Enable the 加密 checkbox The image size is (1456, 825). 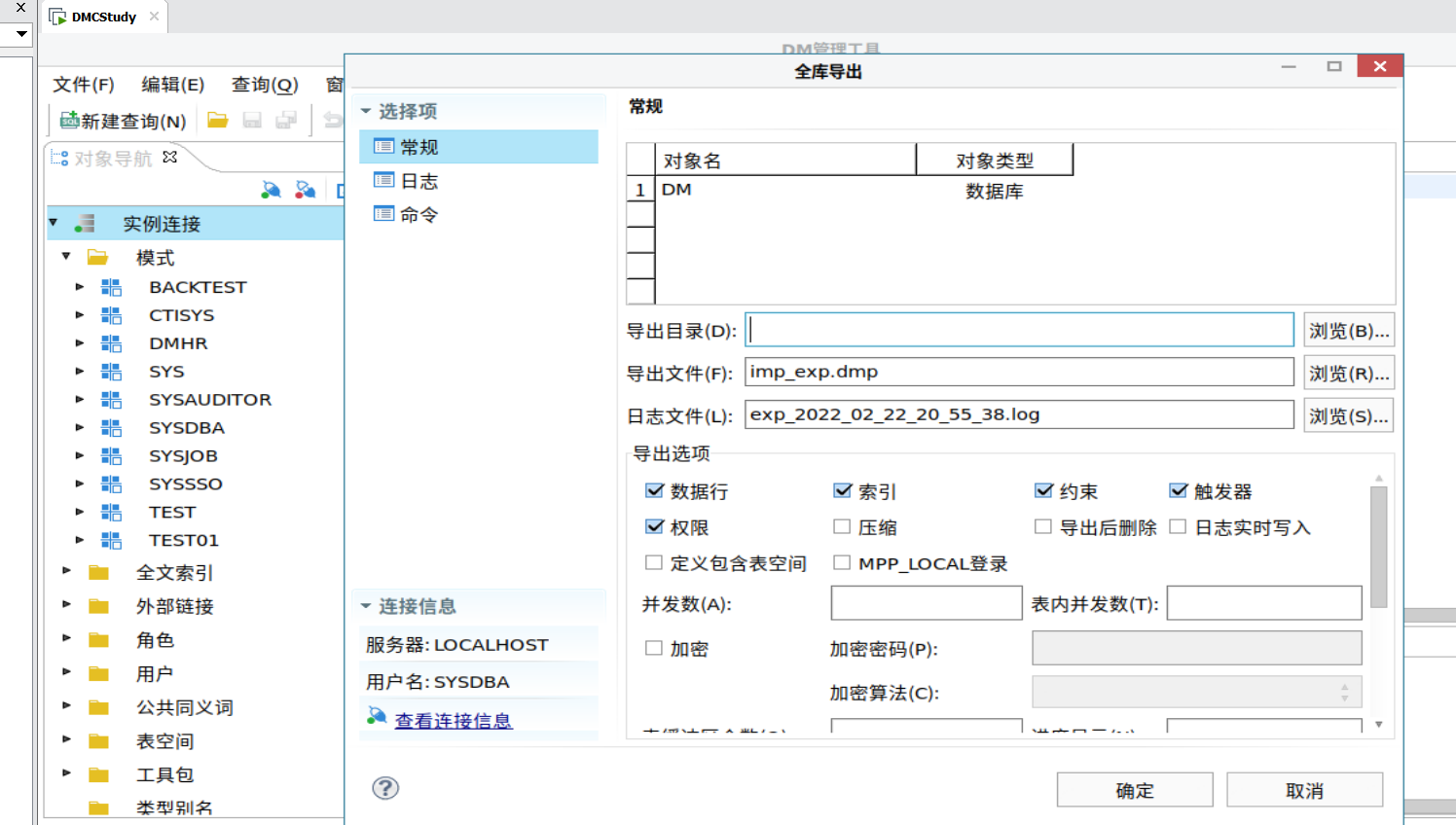click(x=654, y=649)
